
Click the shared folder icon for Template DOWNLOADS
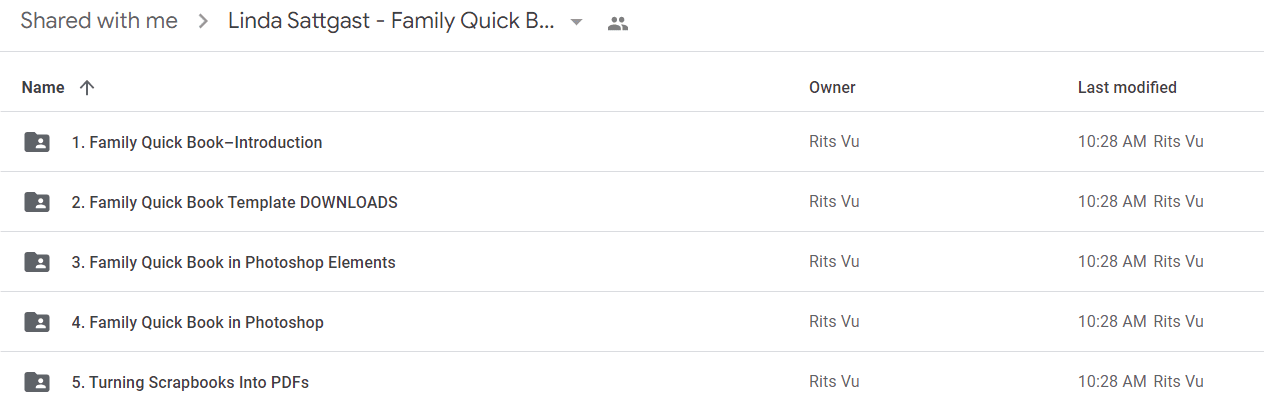pyautogui.click(x=36, y=202)
